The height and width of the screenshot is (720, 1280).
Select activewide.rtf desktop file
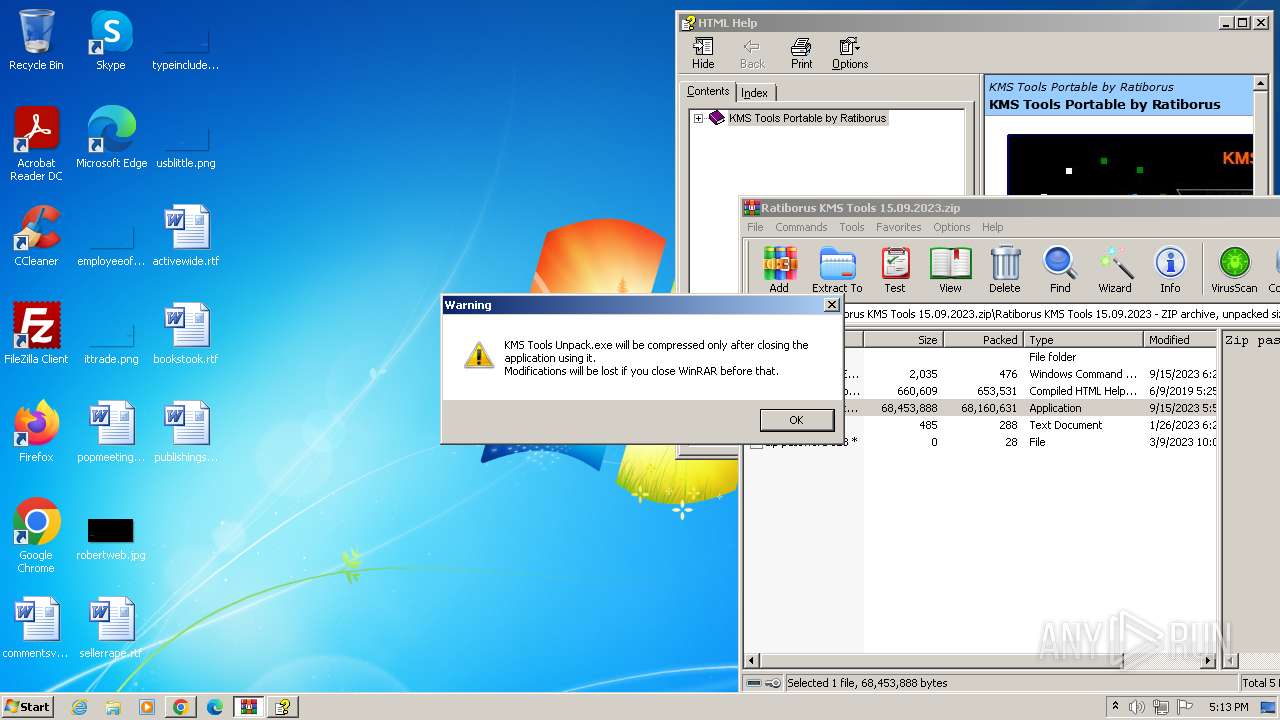click(x=186, y=236)
